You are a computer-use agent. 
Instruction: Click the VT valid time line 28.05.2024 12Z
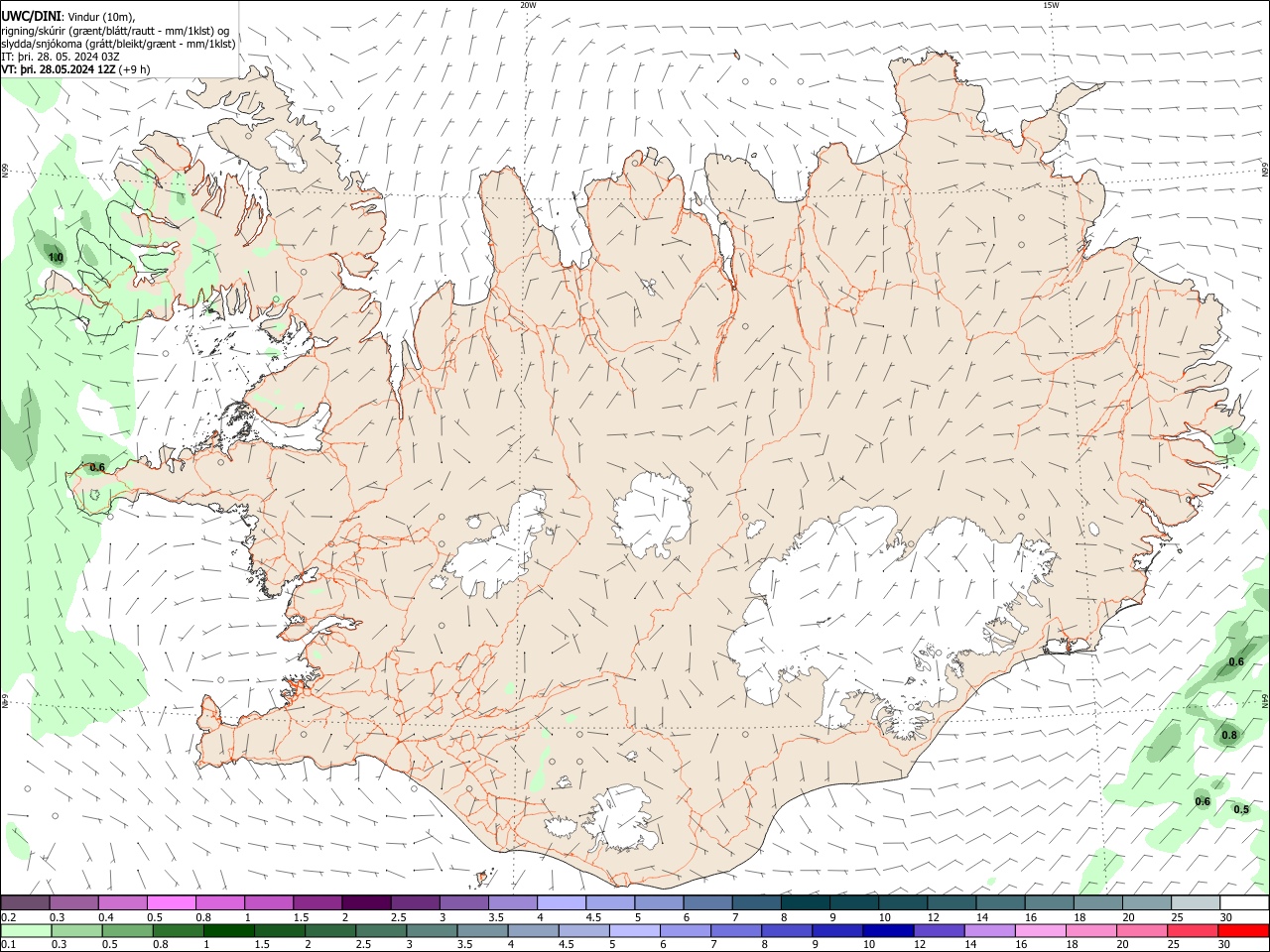tap(75, 69)
